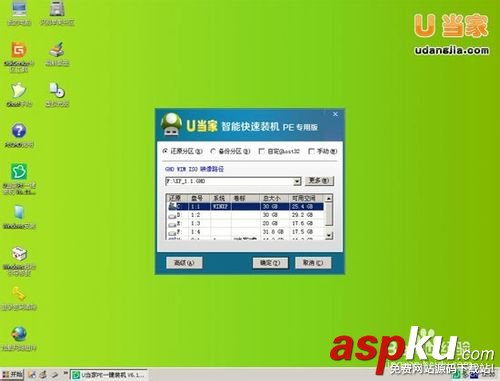Sort by the 盘号 column header
500x381 pixels.
(199, 198)
